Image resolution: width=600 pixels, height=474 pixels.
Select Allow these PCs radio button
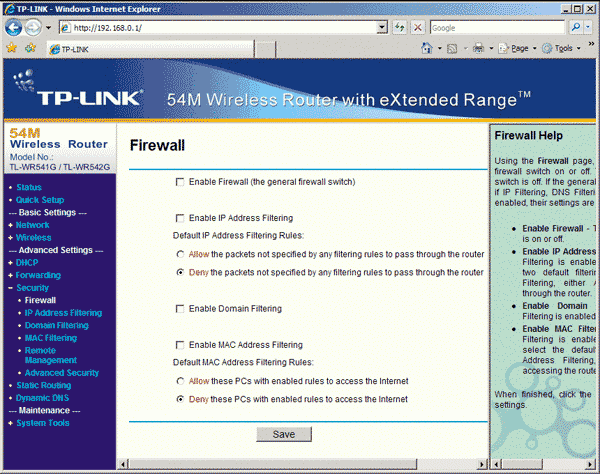[180, 381]
